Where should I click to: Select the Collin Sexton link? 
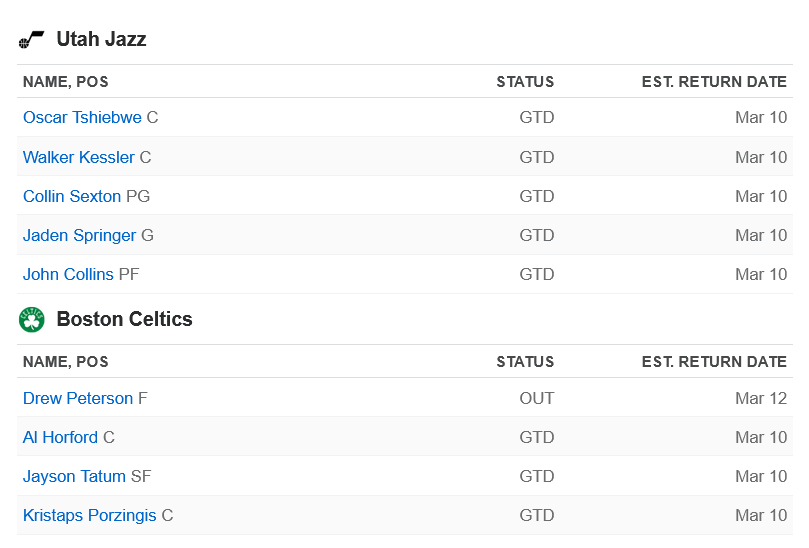pos(72,196)
